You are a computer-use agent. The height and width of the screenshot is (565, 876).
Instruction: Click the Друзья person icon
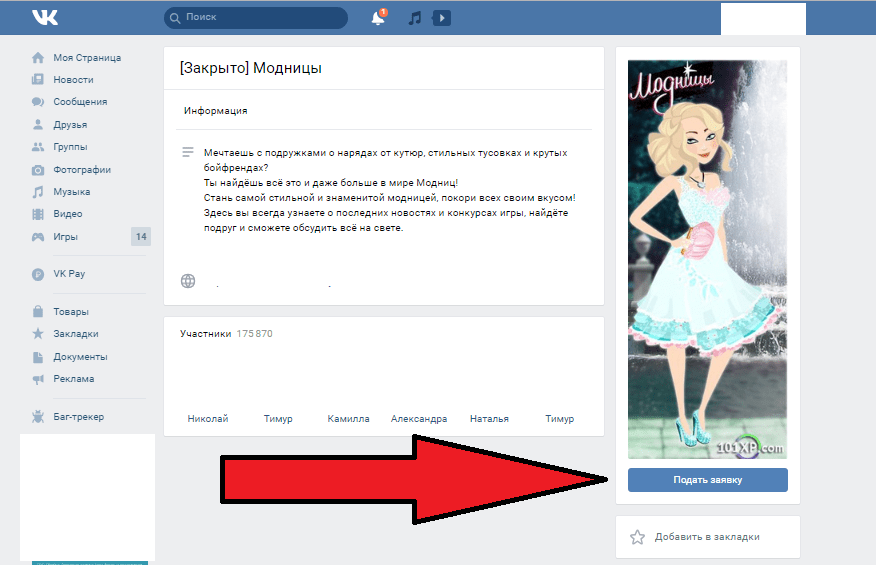(x=38, y=125)
